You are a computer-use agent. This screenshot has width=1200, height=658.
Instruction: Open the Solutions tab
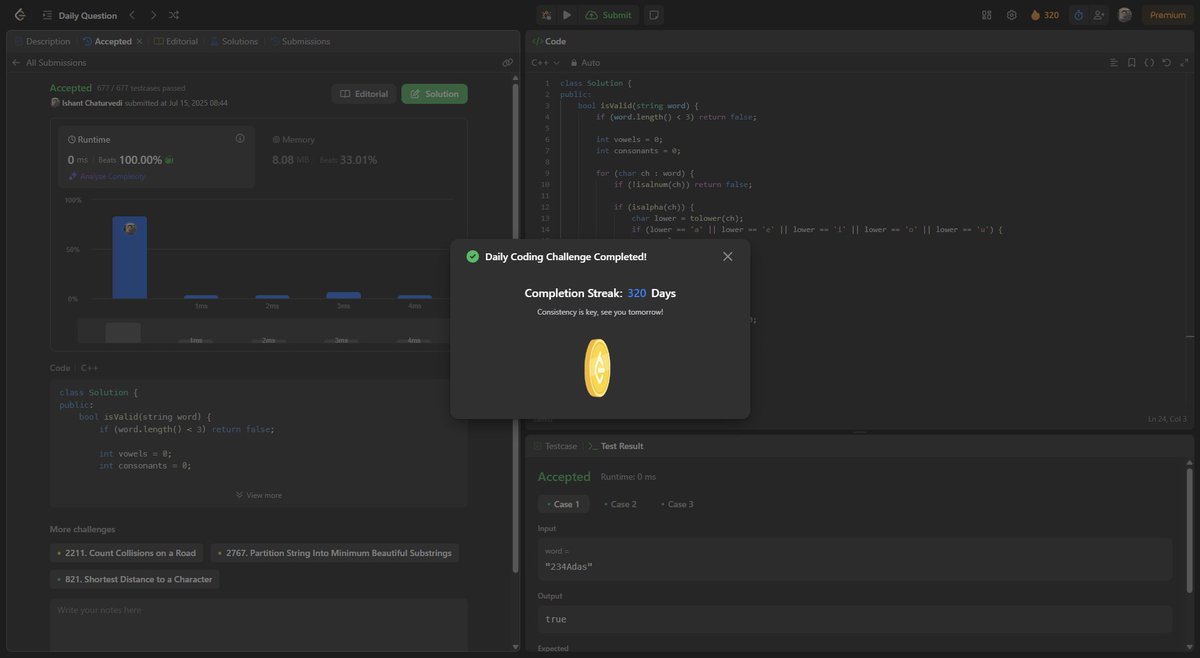pyautogui.click(x=233, y=41)
